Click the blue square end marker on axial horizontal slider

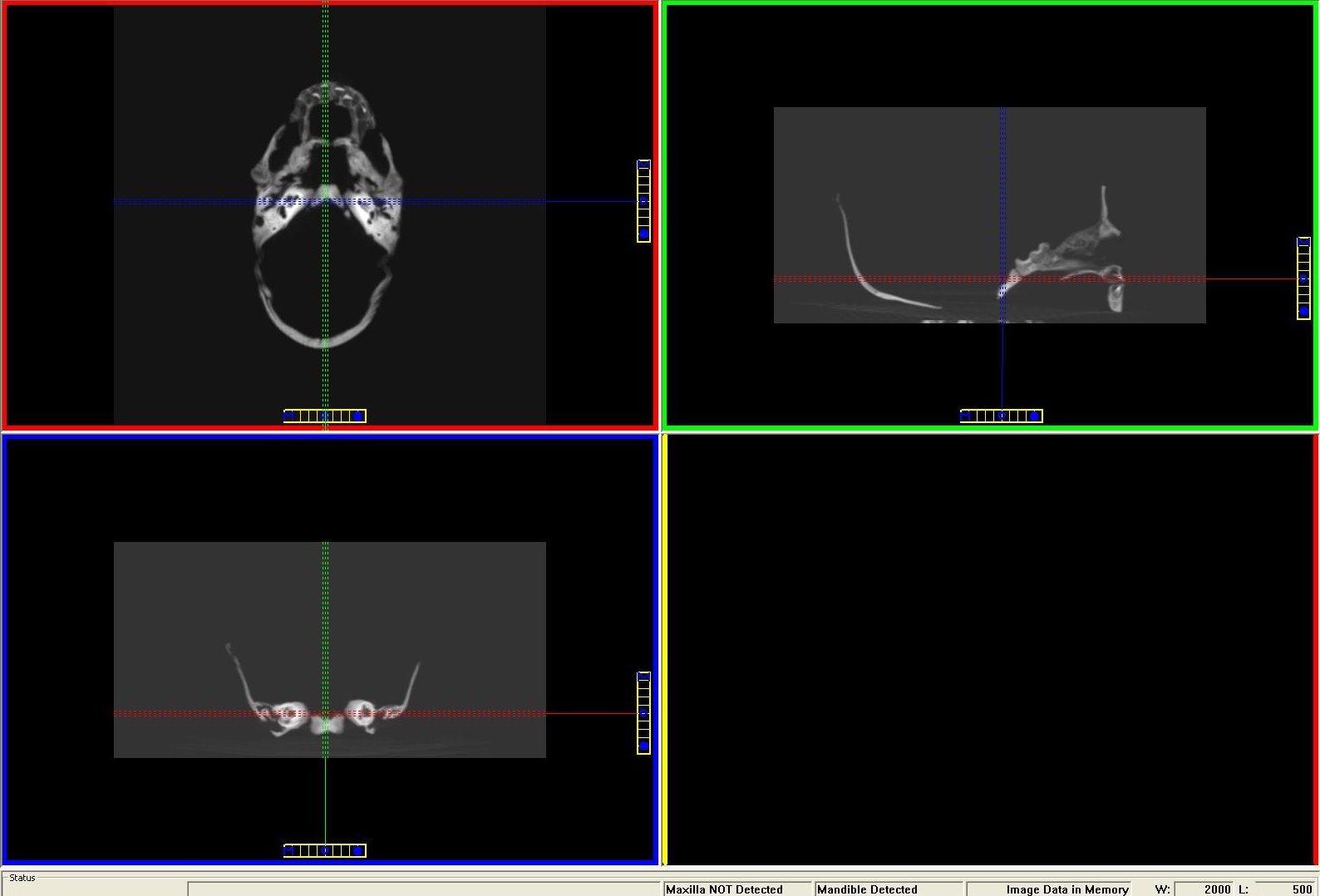288,416
